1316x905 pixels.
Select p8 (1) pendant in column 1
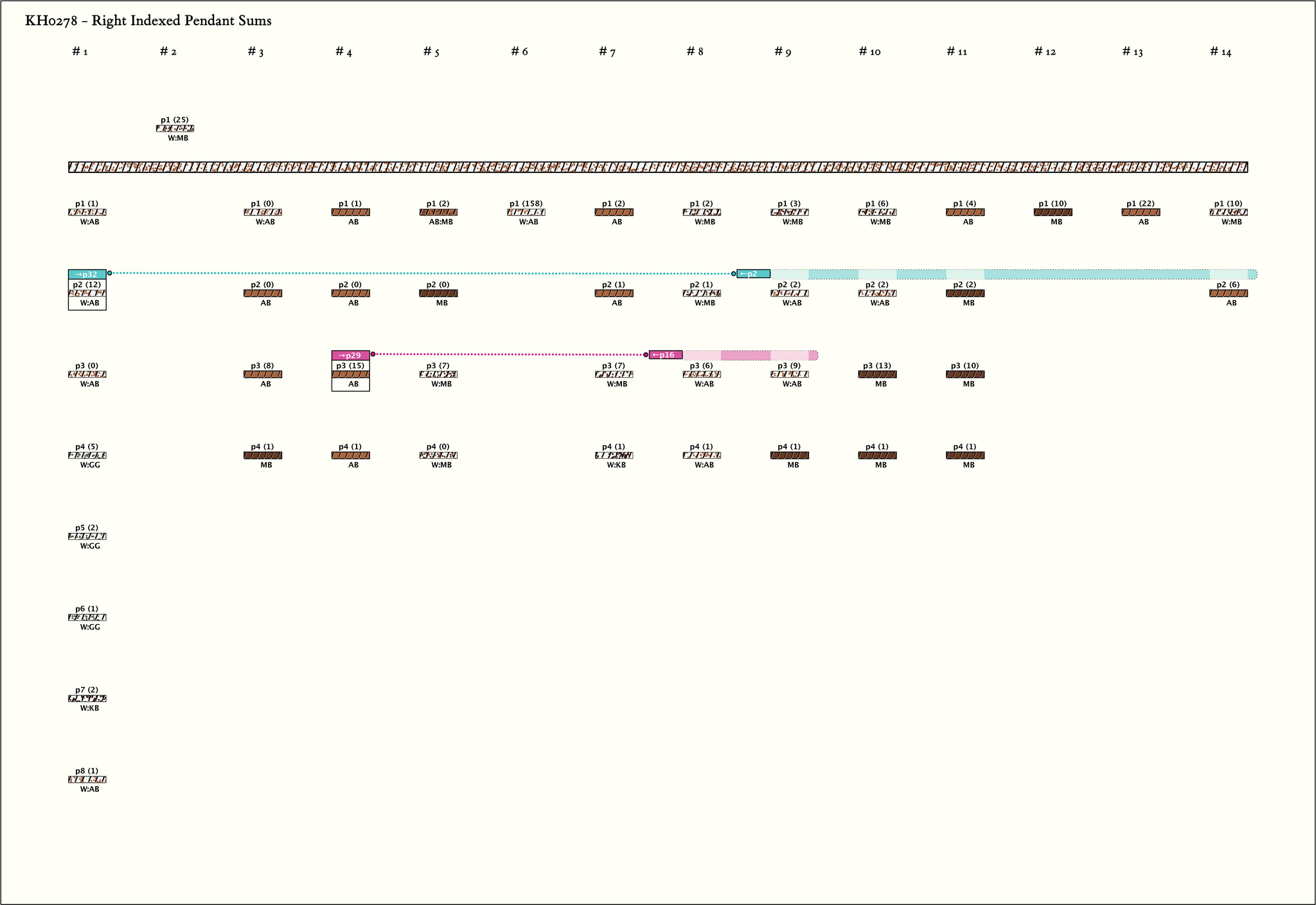tap(87, 780)
